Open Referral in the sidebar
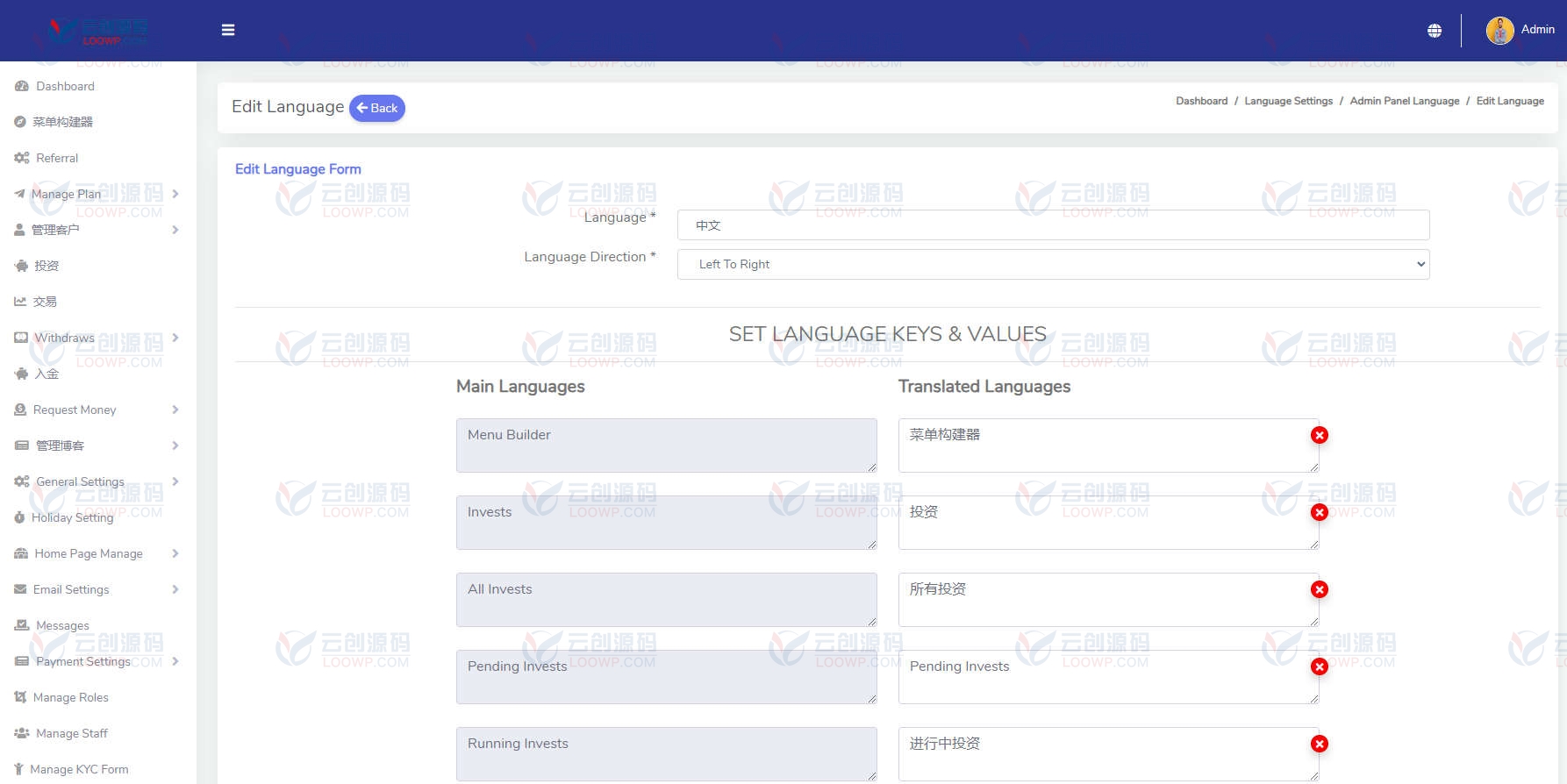 click(x=57, y=158)
